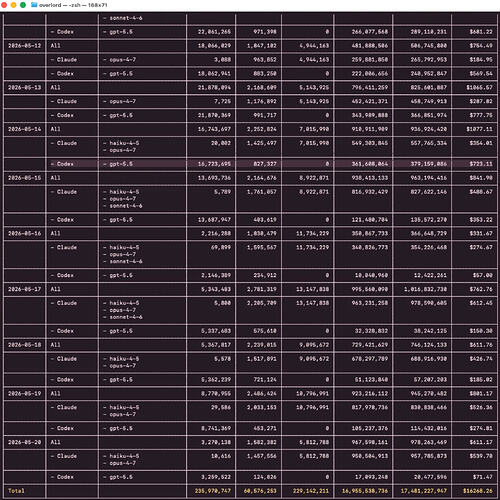Click the overlord zsh window title text
The image size is (500, 500).
coord(73,5)
